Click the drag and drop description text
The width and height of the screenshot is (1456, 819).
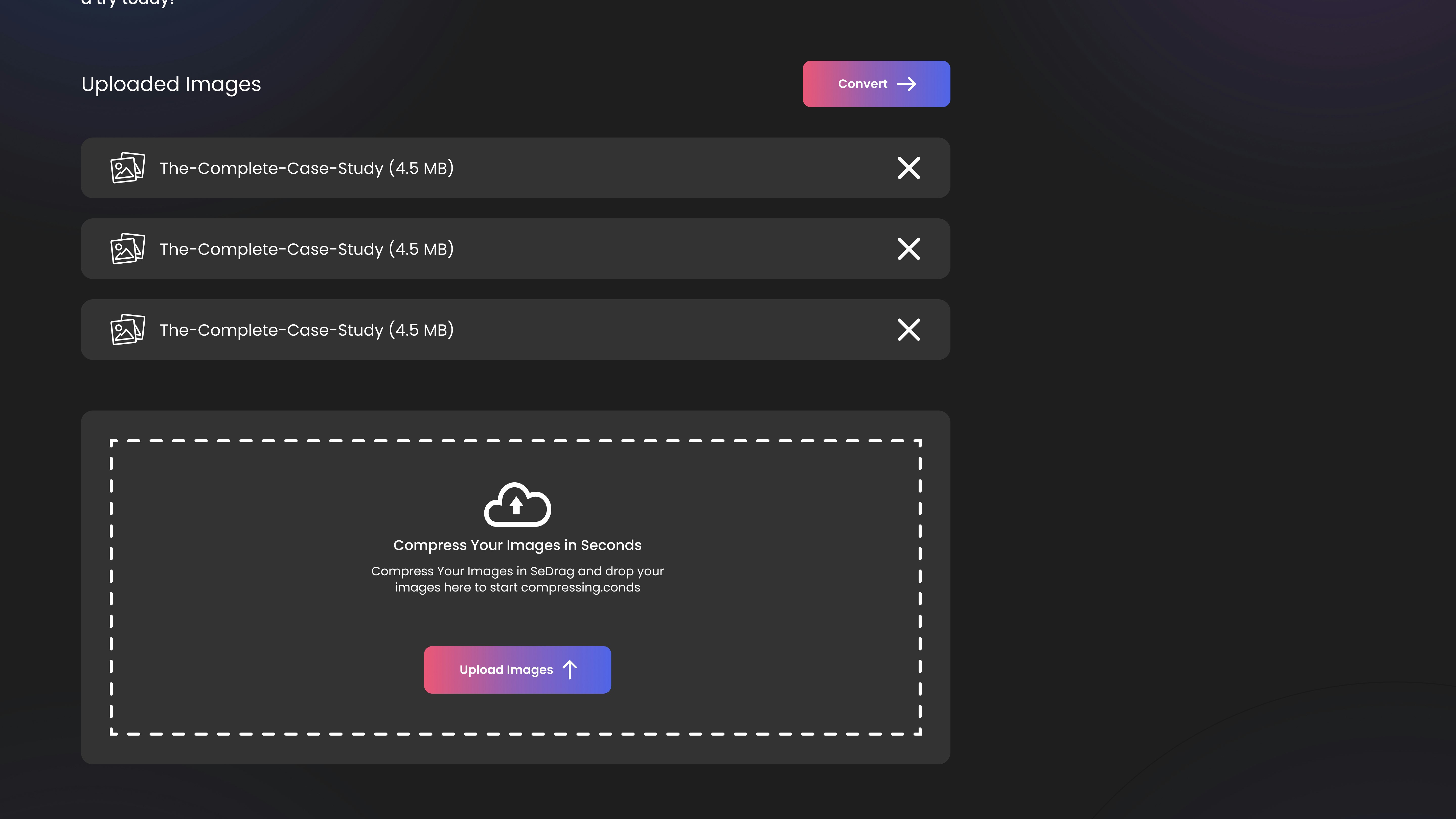pyautogui.click(x=517, y=579)
